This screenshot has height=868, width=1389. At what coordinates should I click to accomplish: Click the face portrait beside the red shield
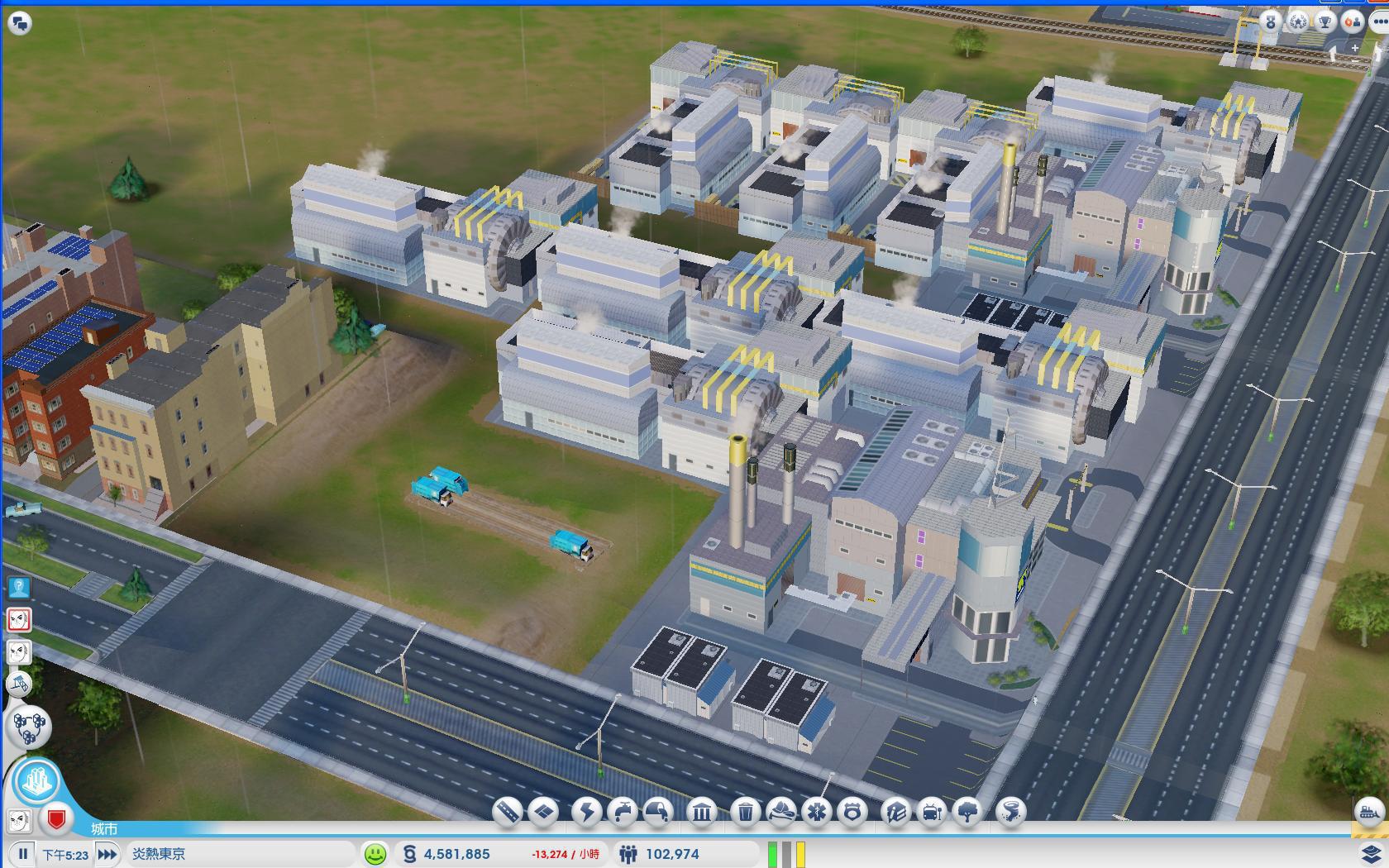19,819
